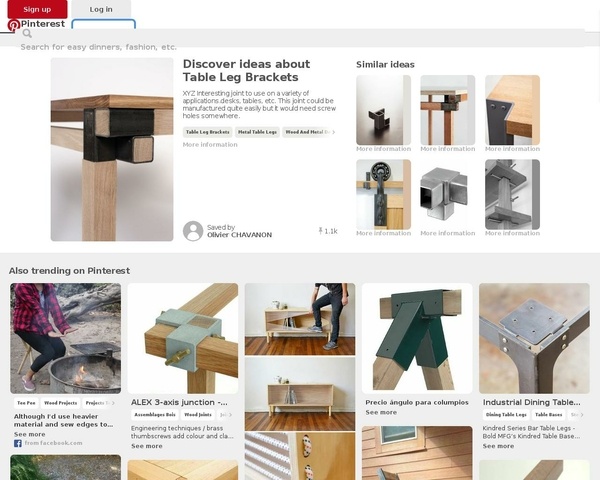Click the search magnifier icon
This screenshot has width=600, height=480.
pos(28,33)
